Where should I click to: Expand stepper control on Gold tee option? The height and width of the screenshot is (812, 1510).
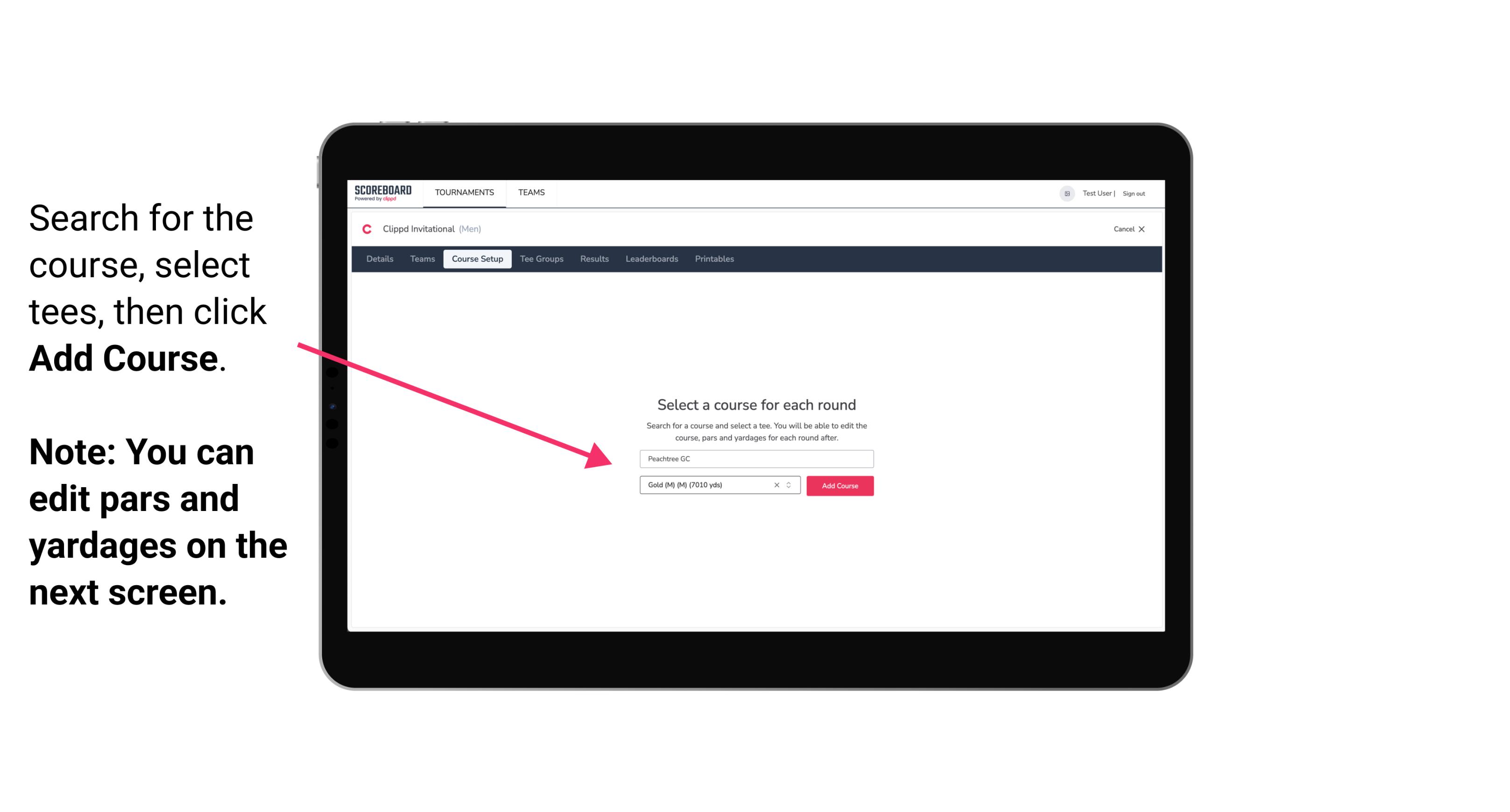click(x=789, y=485)
